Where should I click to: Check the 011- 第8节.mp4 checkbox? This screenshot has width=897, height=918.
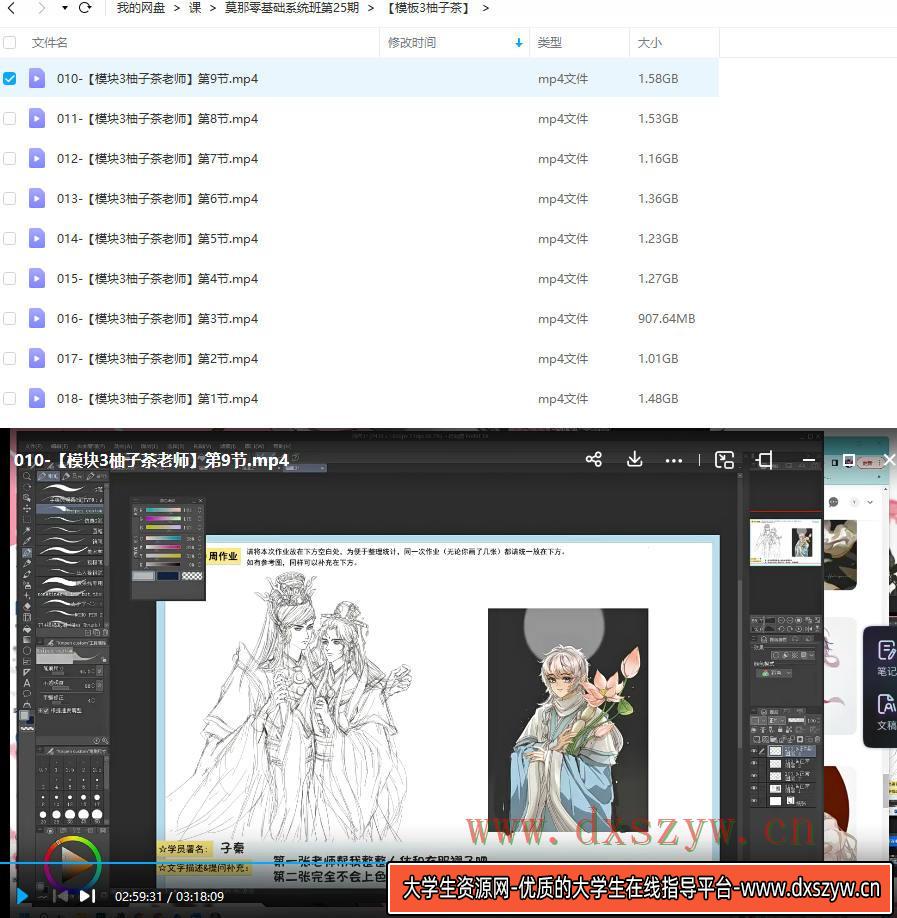(x=9, y=119)
